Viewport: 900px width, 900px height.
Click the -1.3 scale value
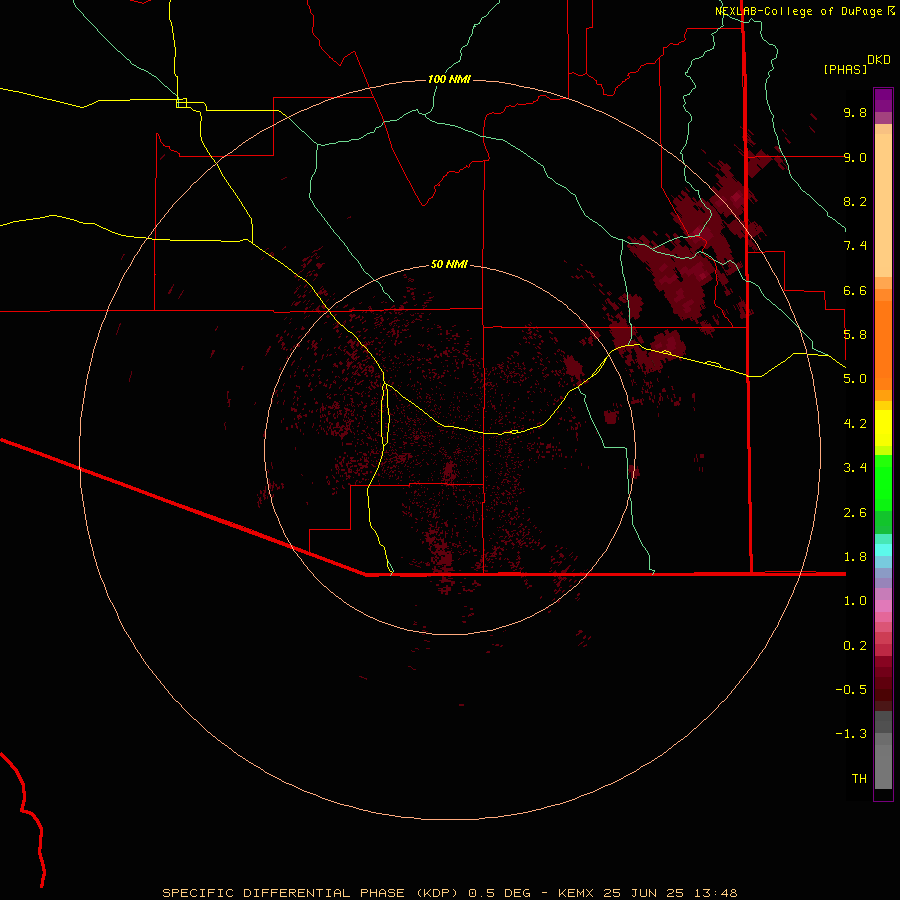[851, 734]
